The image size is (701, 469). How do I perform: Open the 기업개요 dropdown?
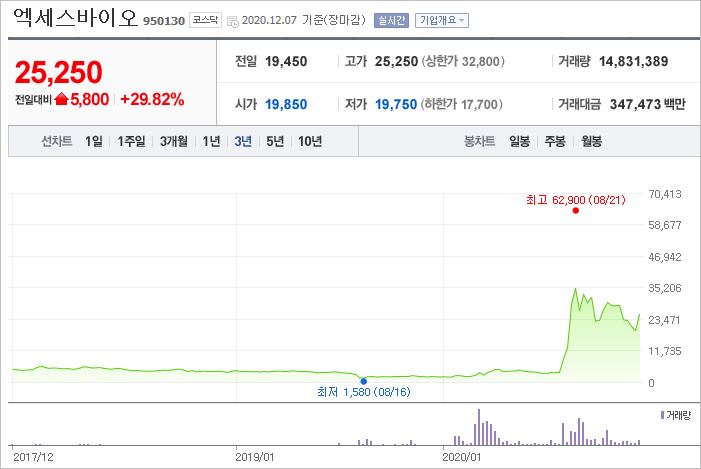(x=442, y=21)
